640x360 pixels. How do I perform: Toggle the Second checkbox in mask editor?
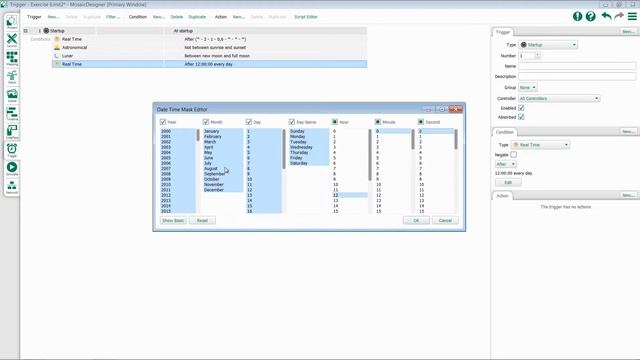(x=421, y=122)
